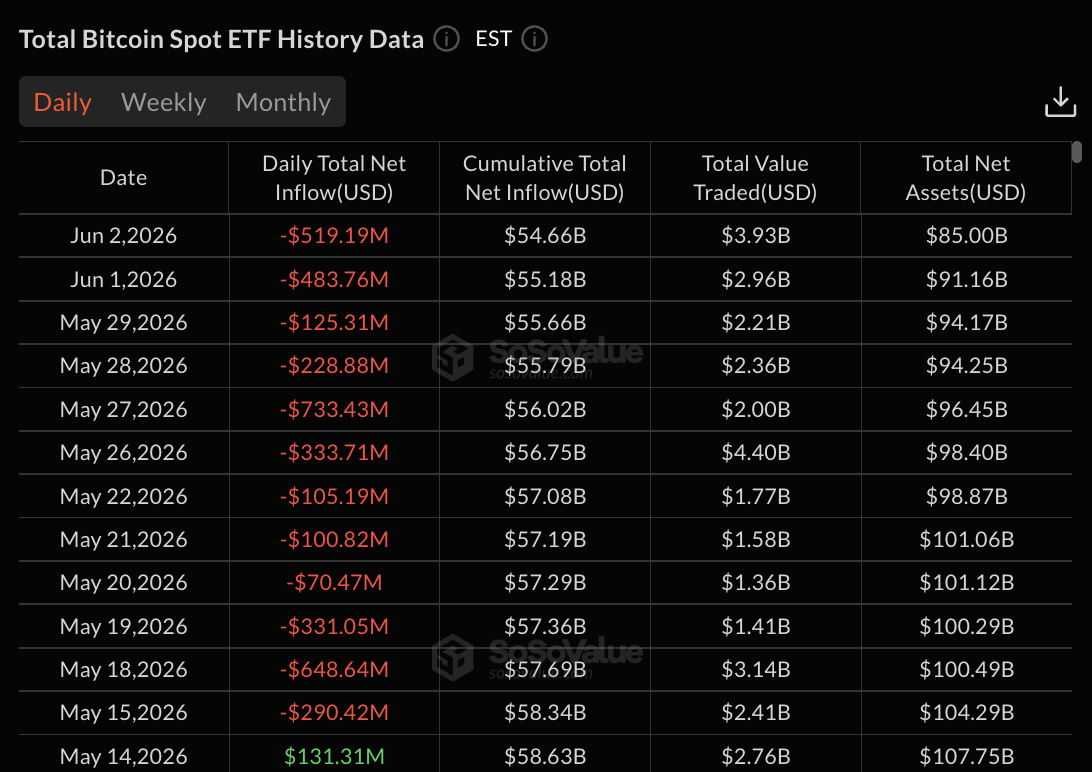The width and height of the screenshot is (1092, 772).
Task: Select the Jun 2,2026 date cell
Action: point(123,235)
